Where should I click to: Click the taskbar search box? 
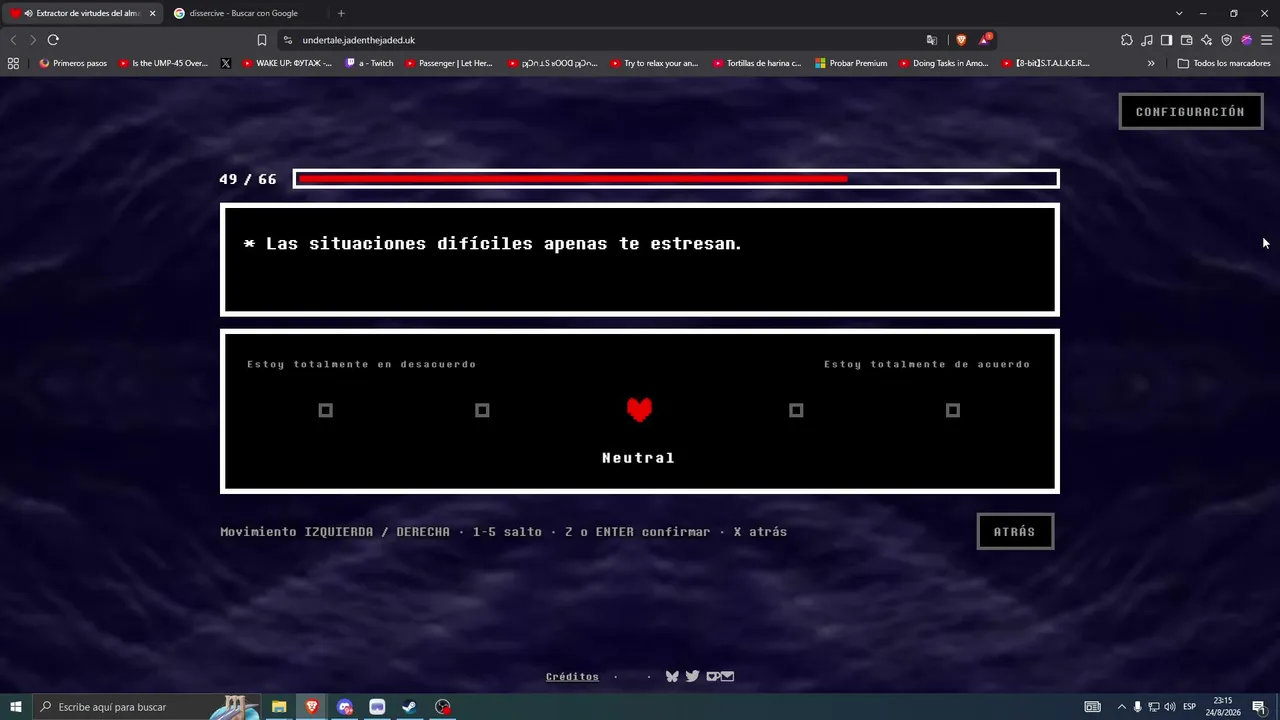click(146, 707)
